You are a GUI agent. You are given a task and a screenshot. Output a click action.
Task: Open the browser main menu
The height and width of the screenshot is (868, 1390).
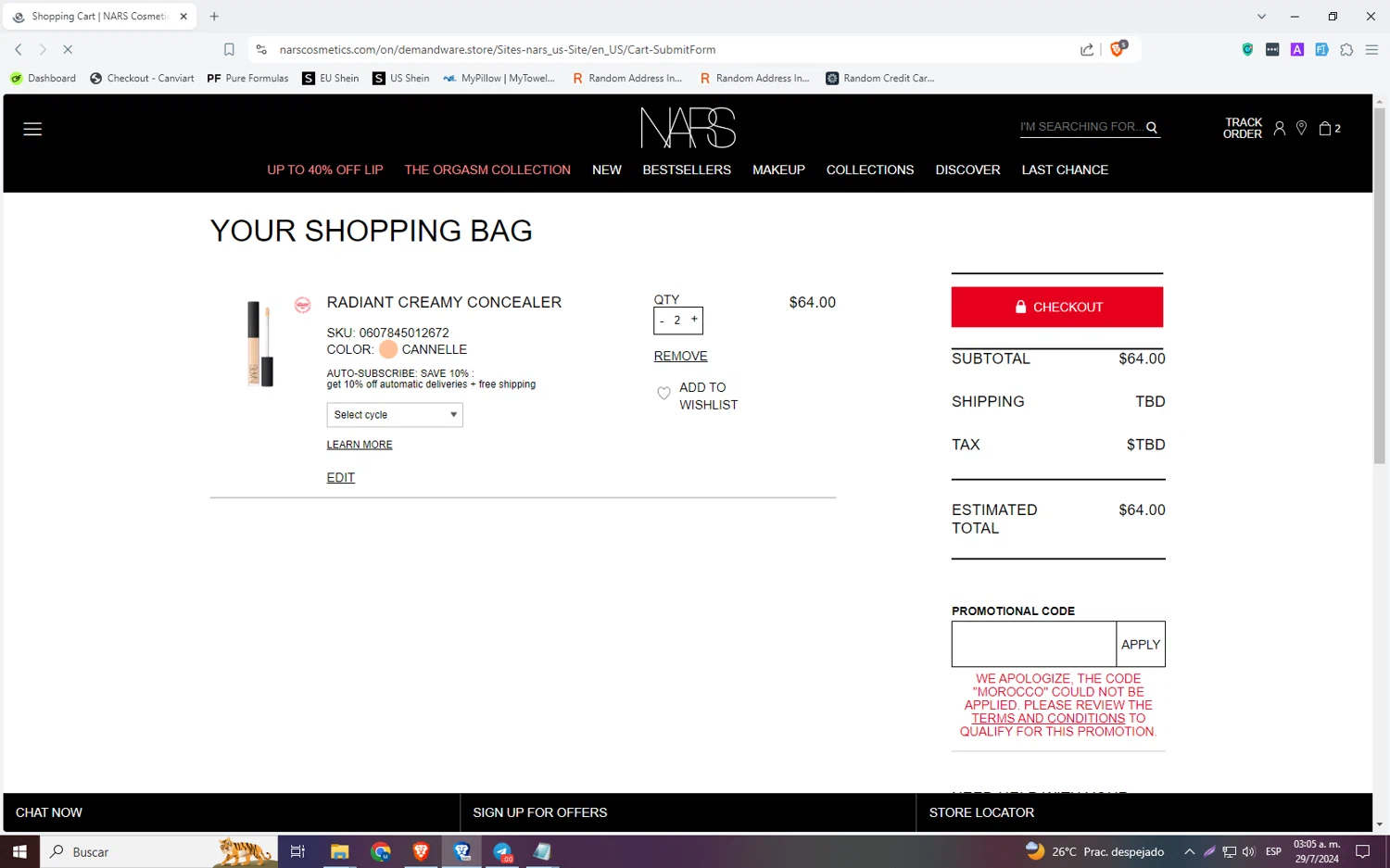pyautogui.click(x=1371, y=49)
